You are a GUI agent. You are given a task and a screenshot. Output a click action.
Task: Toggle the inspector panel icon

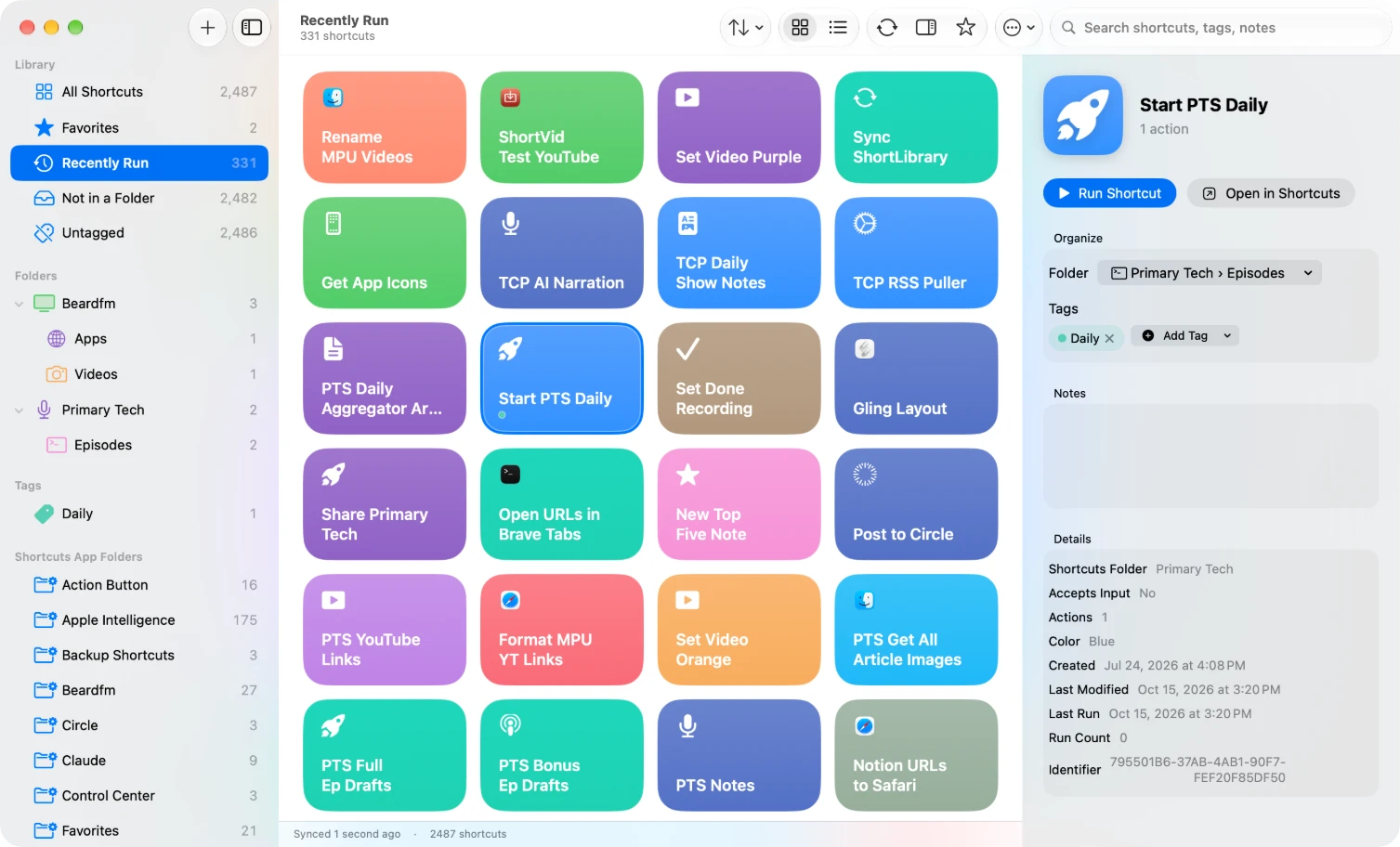(926, 28)
